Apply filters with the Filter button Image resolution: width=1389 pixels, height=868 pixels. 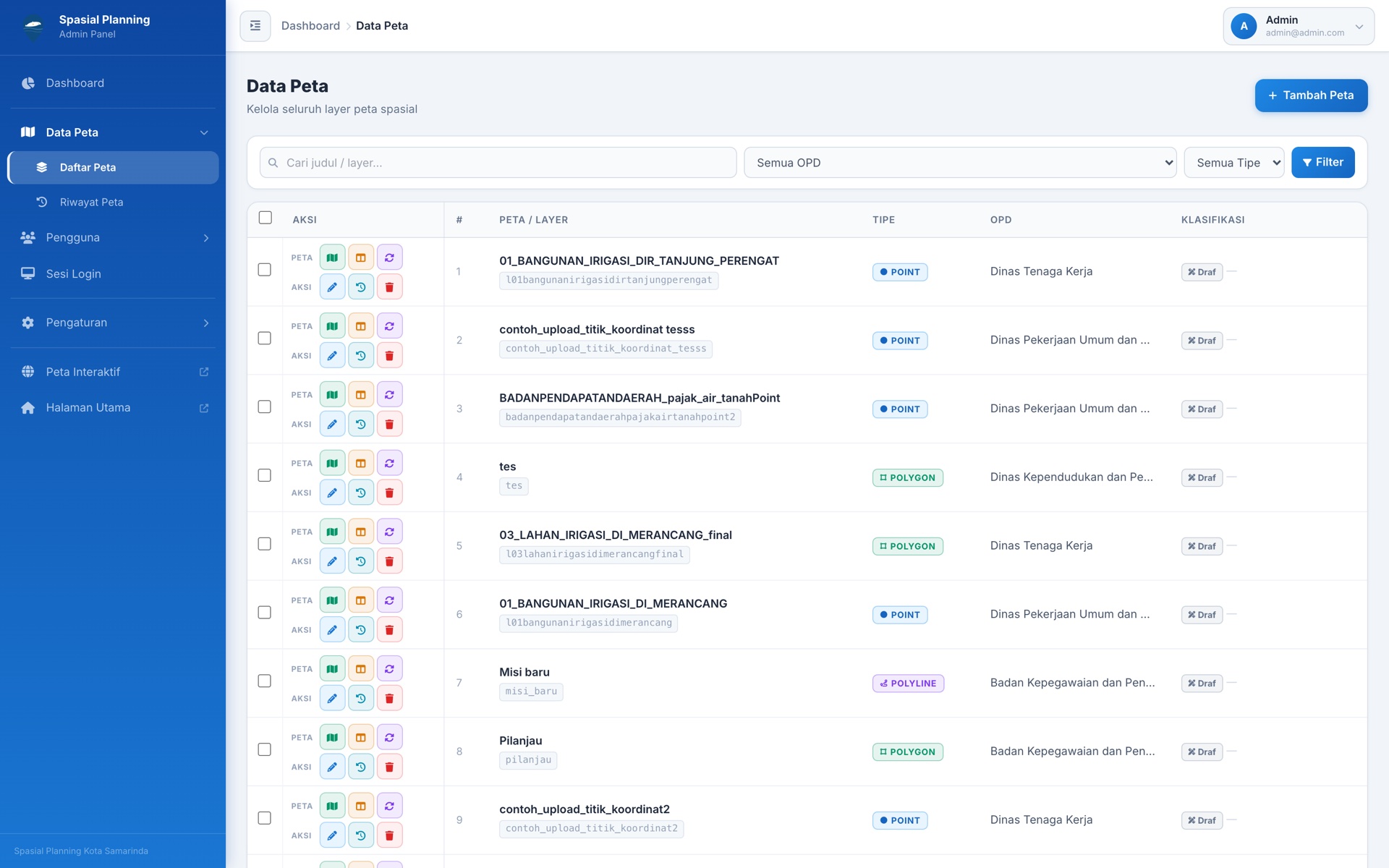pyautogui.click(x=1322, y=163)
